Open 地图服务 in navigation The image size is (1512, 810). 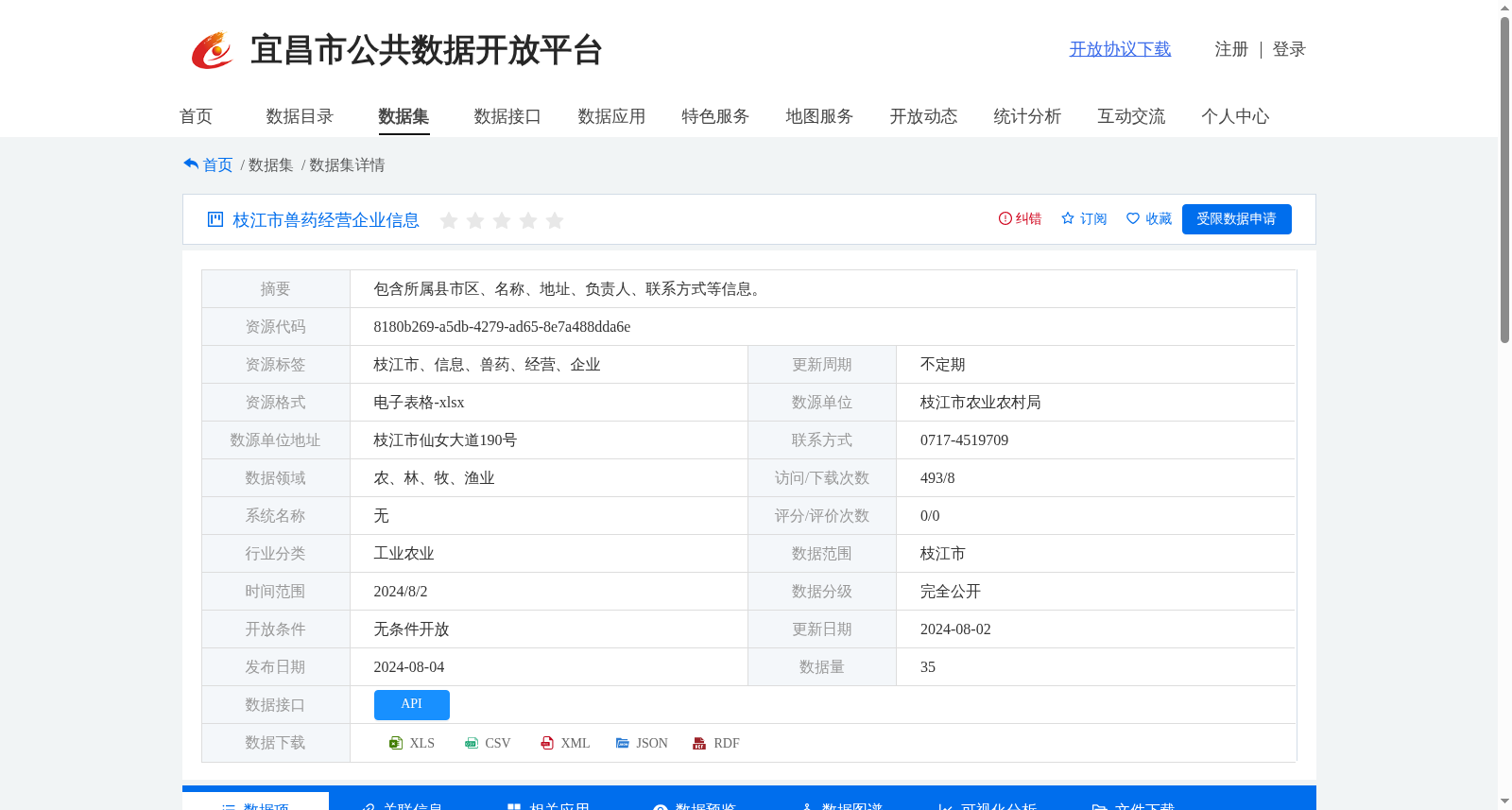[x=819, y=116]
